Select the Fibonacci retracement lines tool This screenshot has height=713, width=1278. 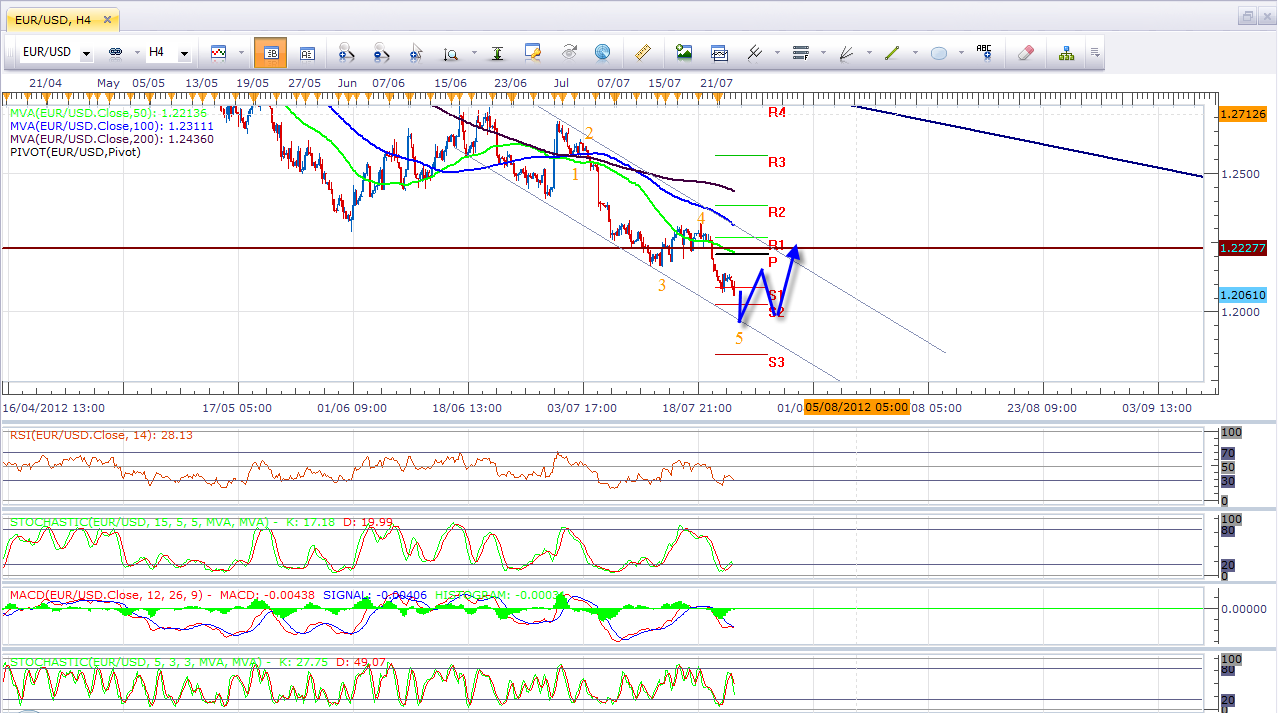coord(800,53)
